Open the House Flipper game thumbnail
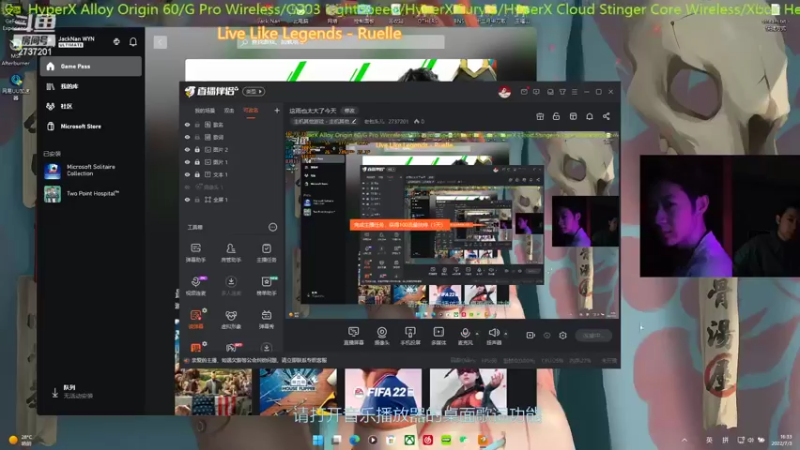This screenshot has height=450, width=800. pyautogui.click(x=298, y=391)
